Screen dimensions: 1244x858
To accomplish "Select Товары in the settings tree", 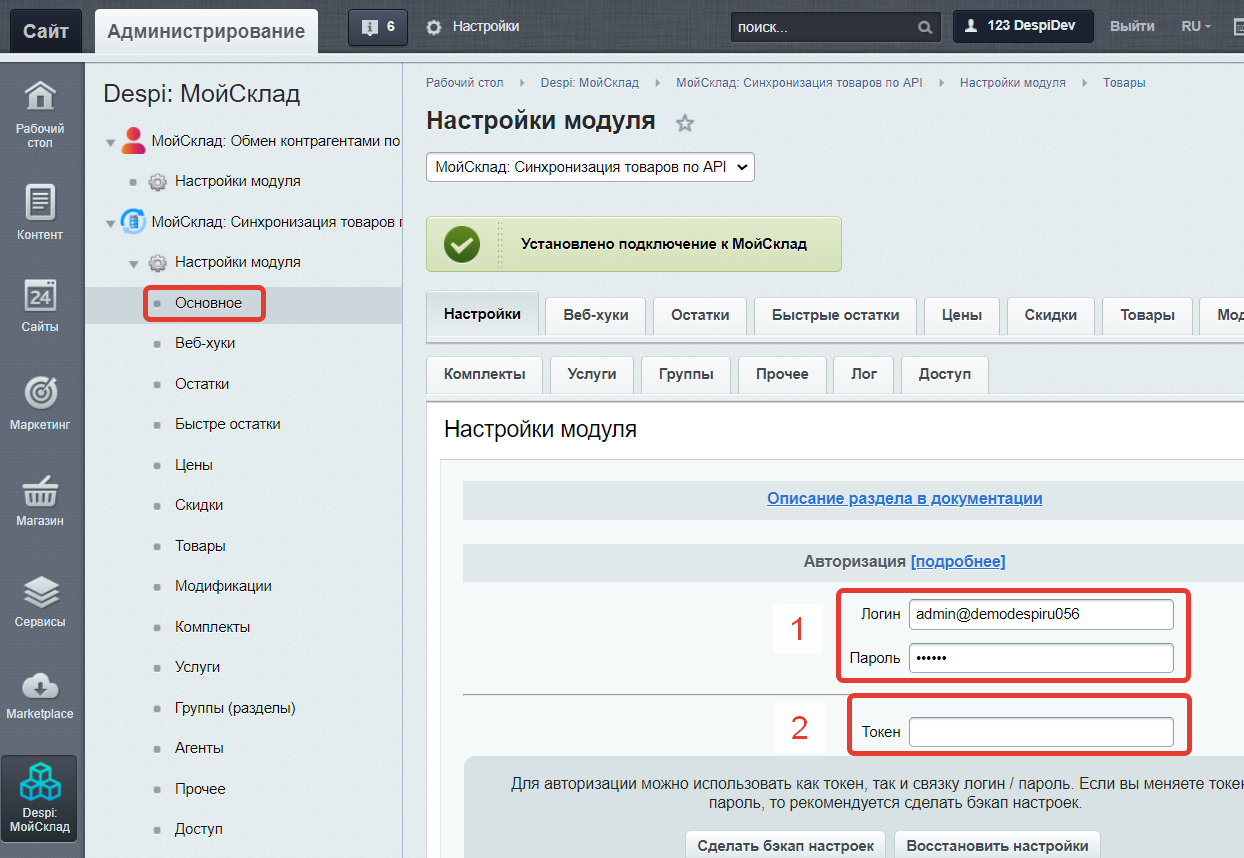I will 200,546.
